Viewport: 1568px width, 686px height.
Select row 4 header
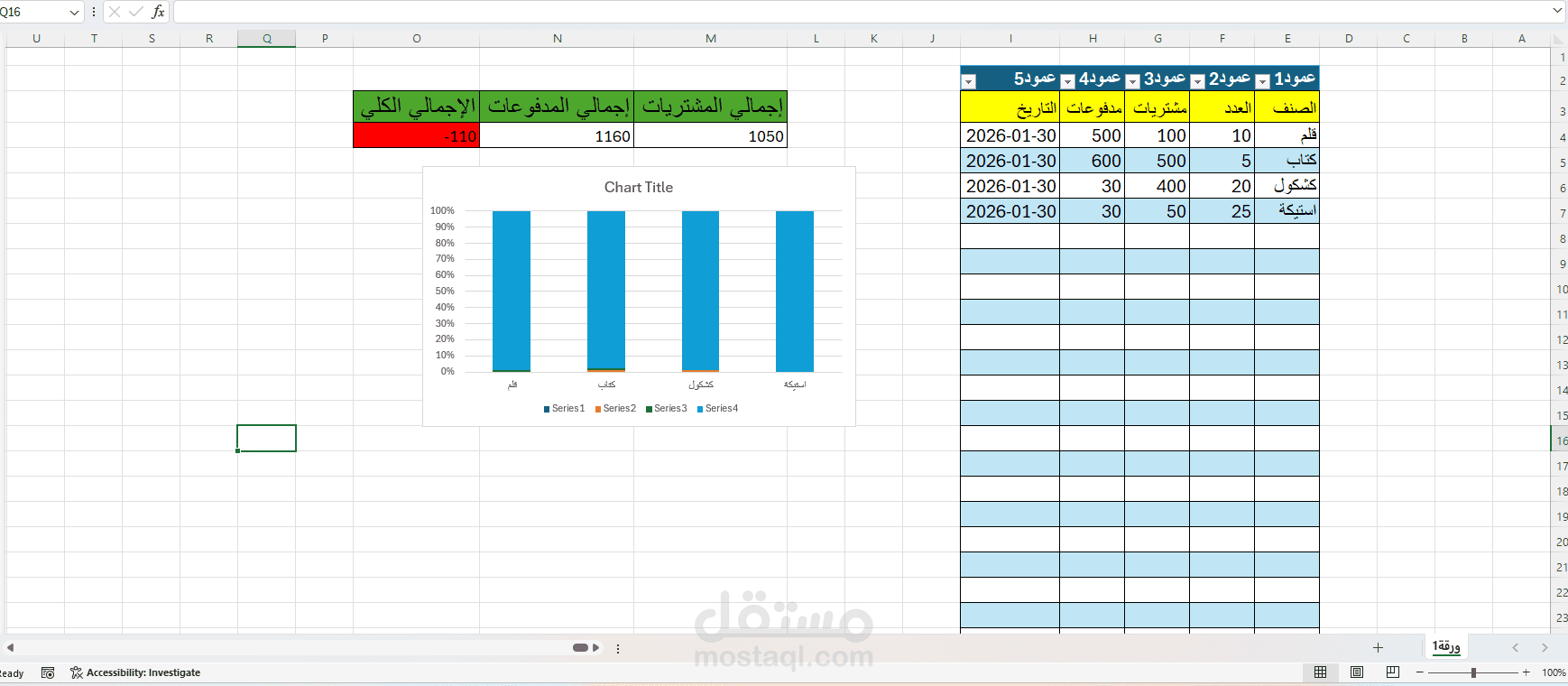(1560, 137)
